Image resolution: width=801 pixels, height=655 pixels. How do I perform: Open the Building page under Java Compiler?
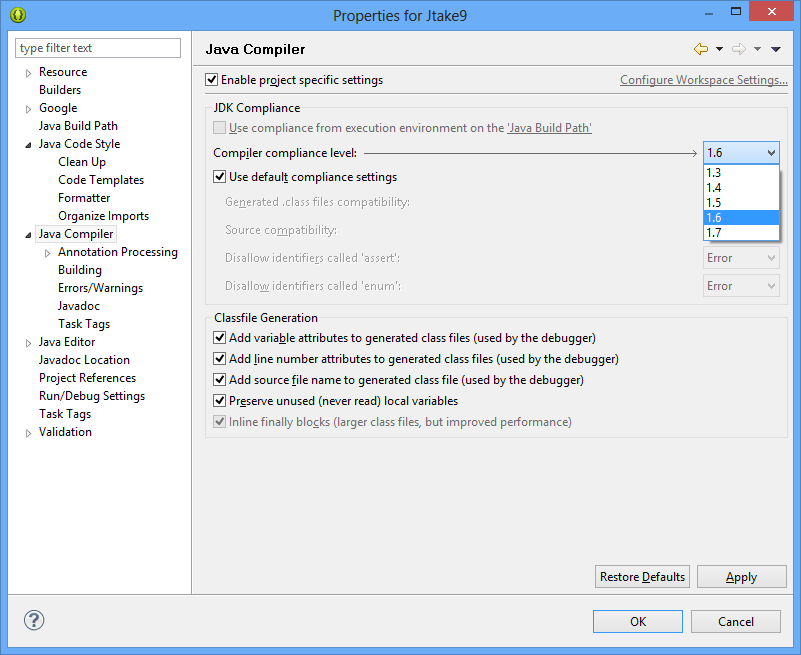(80, 270)
